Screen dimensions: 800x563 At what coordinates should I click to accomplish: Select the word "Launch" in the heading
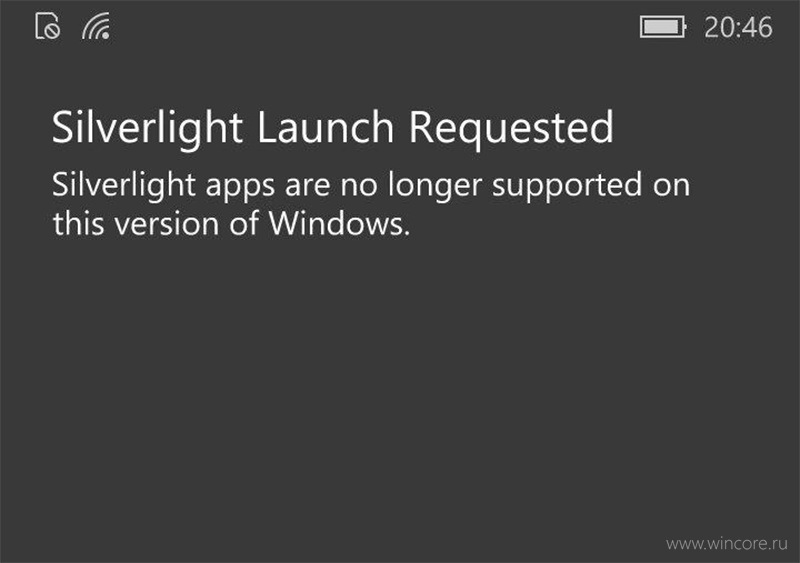coord(325,128)
